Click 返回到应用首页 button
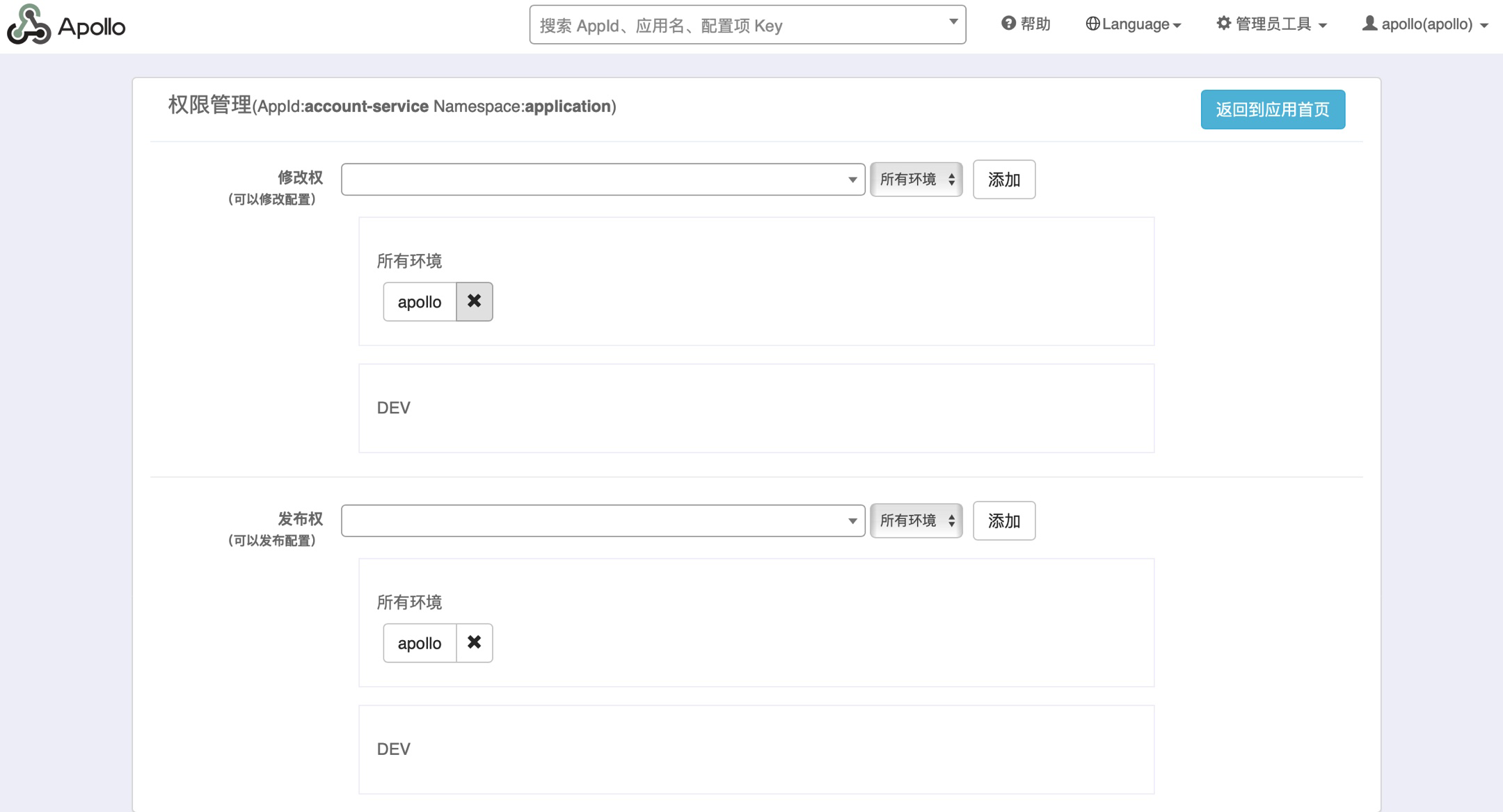Screen dimensions: 1503x812 [1272, 109]
